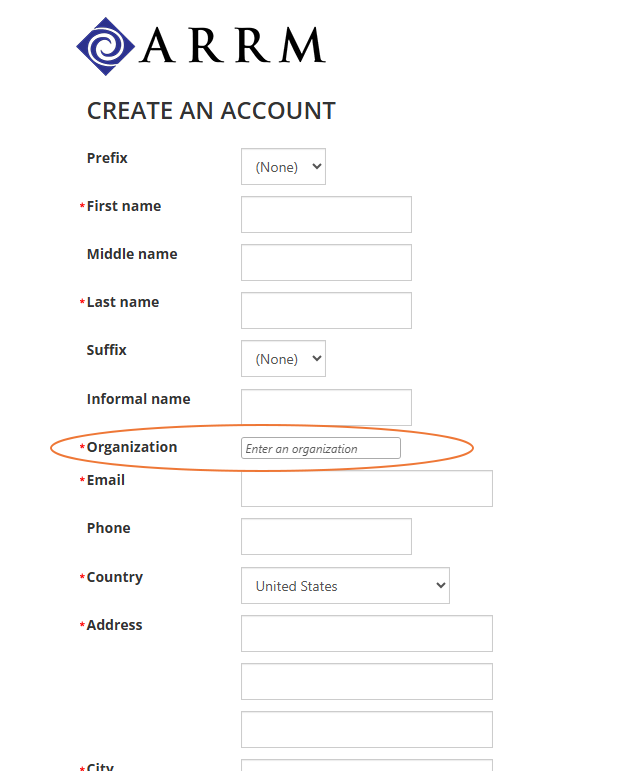Focus the Enter an organization field
The width and height of the screenshot is (624, 771).
click(x=320, y=449)
